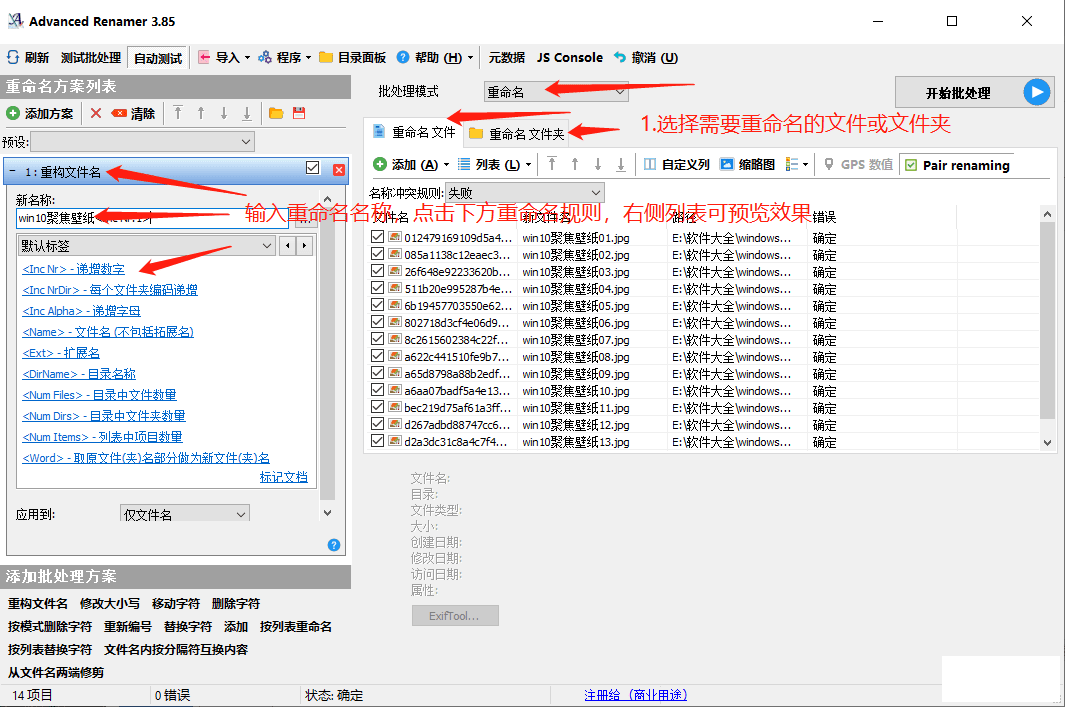This screenshot has height=707, width=1065.
Task: Click the red X delete method icon
Action: tap(96, 113)
